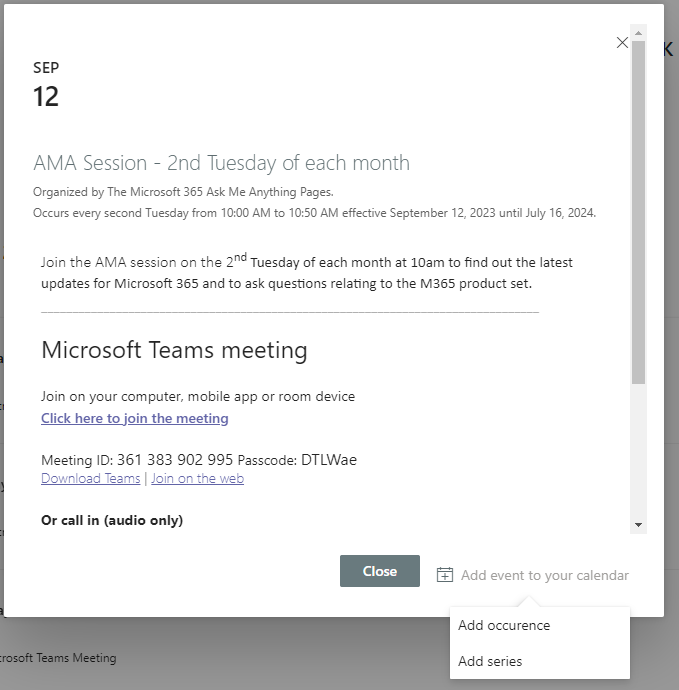Open the "Click here to join the meeting" link
The width and height of the screenshot is (679, 690).
click(x=135, y=419)
